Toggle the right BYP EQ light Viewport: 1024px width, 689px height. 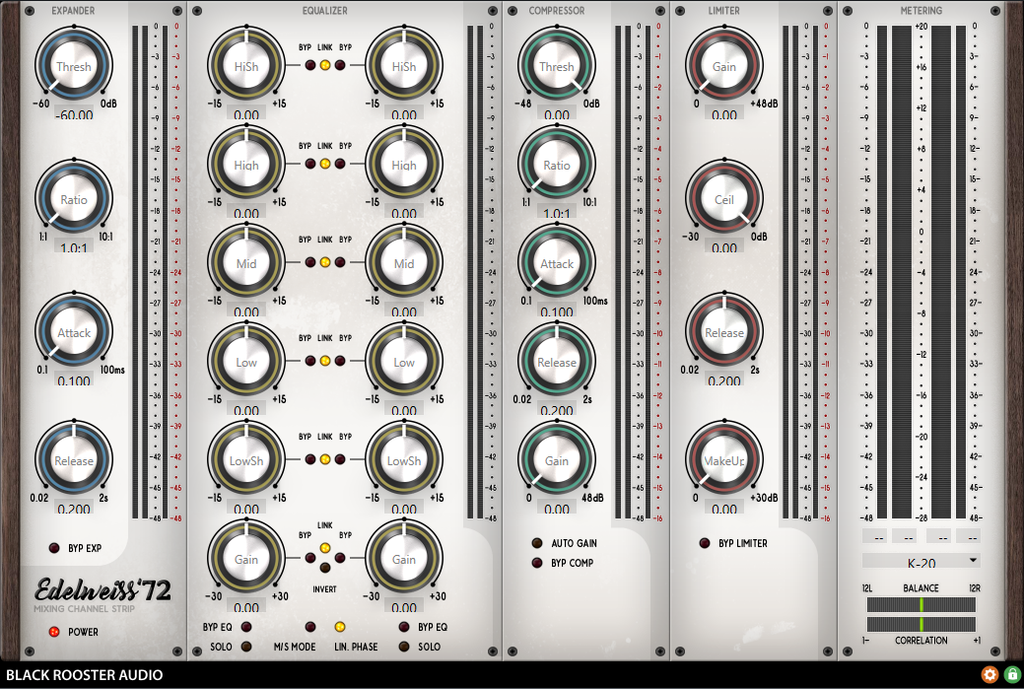pos(404,627)
